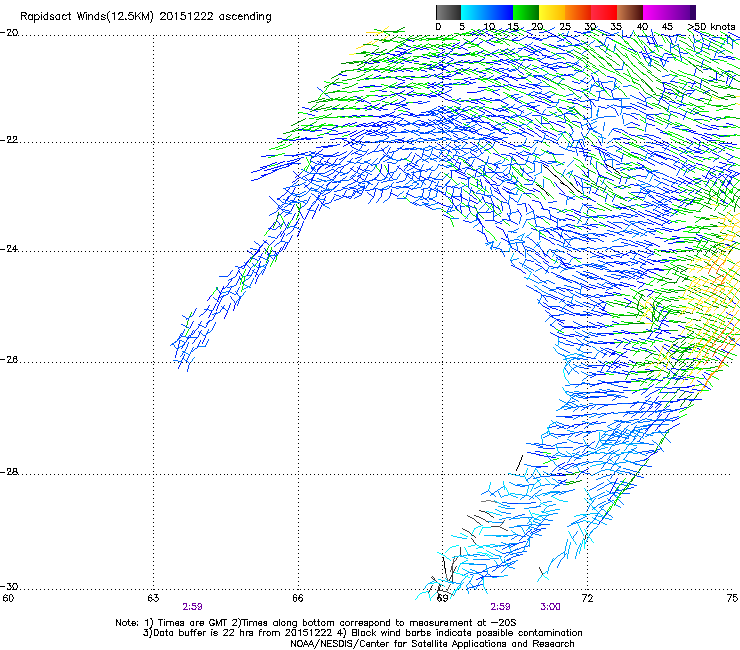
Task: Click the '-28' latitude axis label
Action: pyautogui.click(x=9, y=472)
